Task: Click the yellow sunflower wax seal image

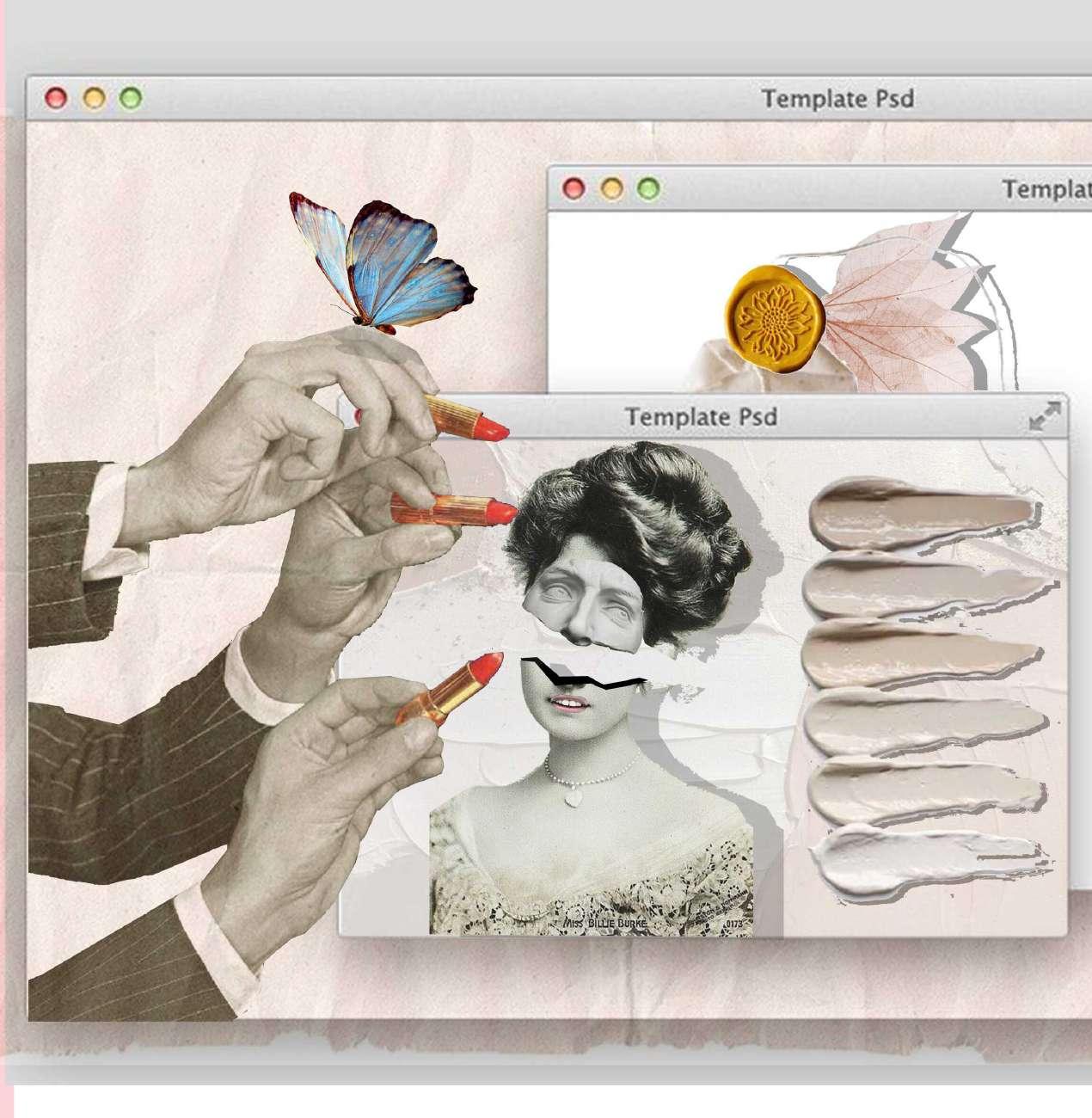Action: (x=776, y=319)
